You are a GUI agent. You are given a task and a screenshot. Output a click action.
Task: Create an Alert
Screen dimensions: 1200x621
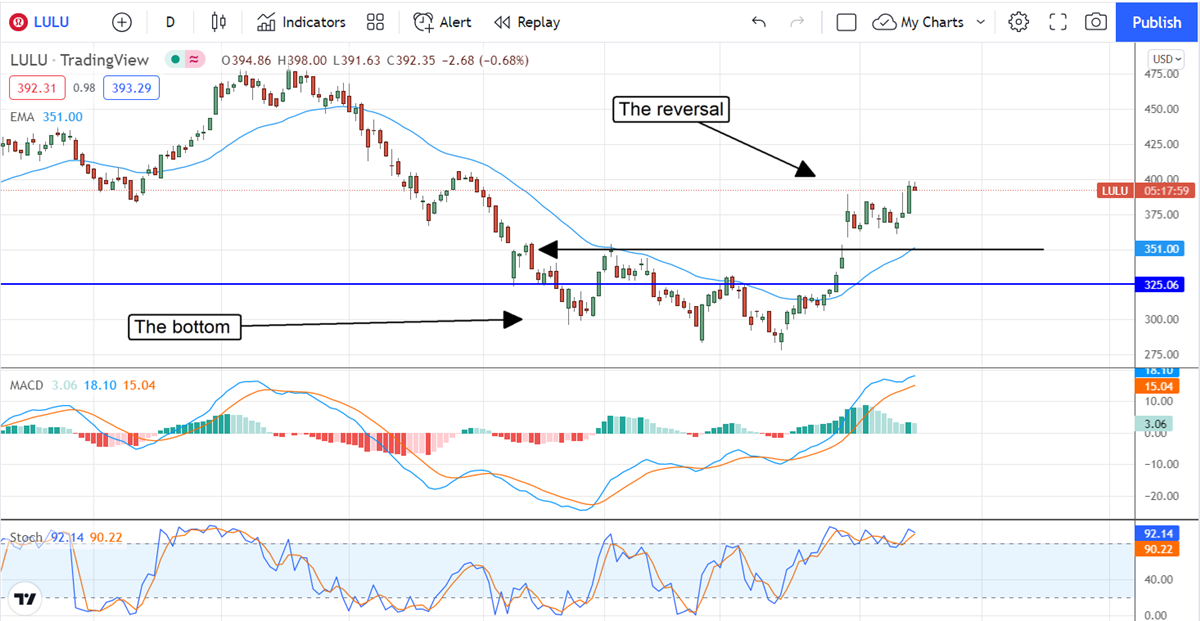pyautogui.click(x=443, y=22)
